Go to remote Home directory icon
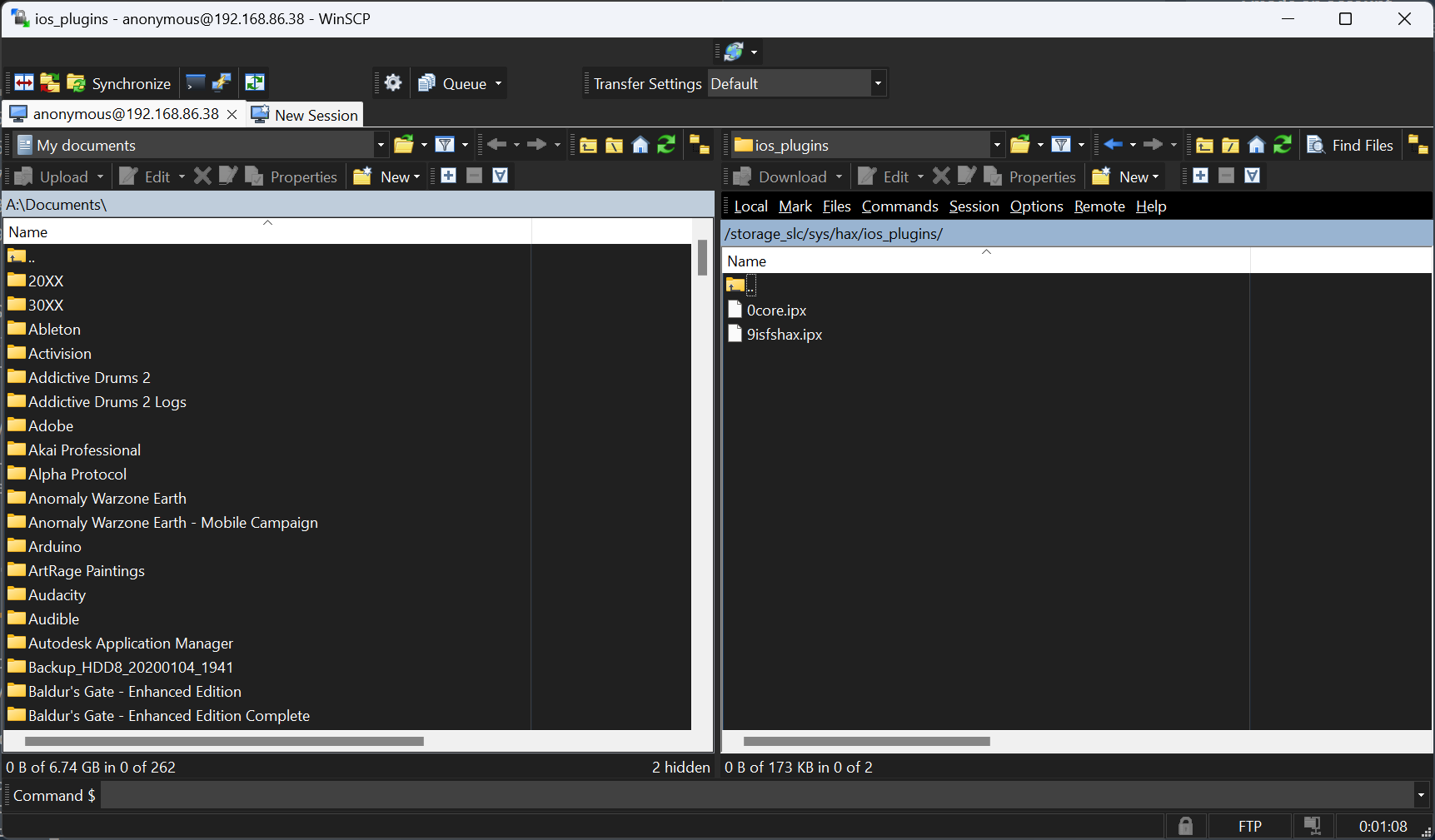Image resolution: width=1435 pixels, height=840 pixels. point(1256,145)
